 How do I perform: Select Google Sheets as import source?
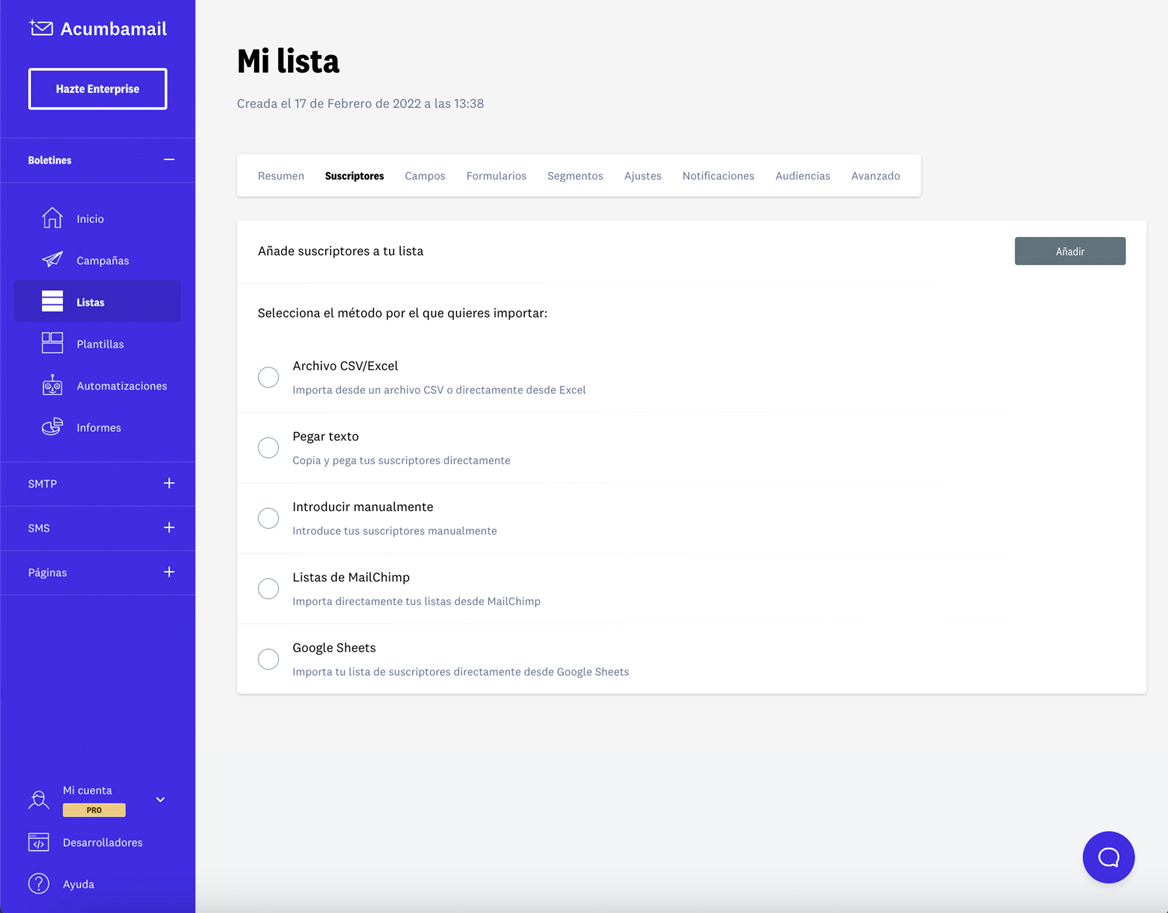pos(268,659)
